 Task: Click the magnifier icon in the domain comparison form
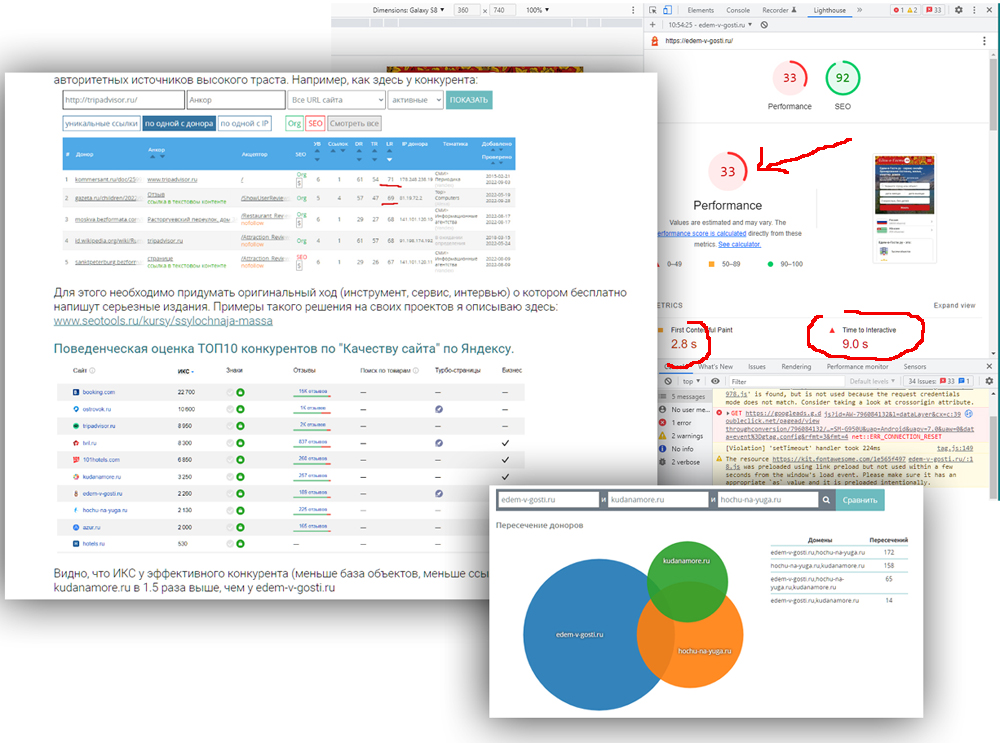tap(827, 500)
